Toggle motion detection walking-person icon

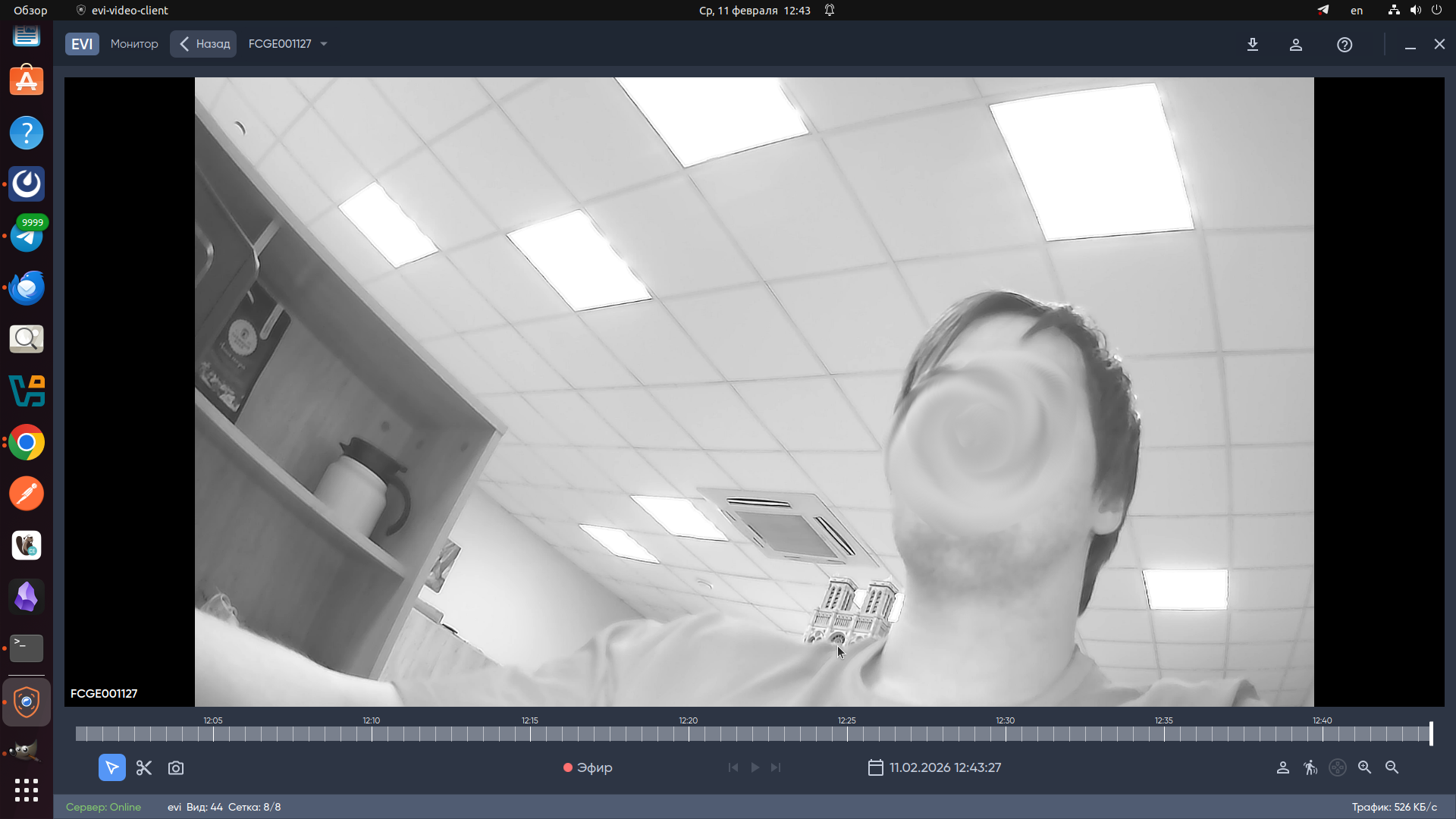pos(1310,767)
